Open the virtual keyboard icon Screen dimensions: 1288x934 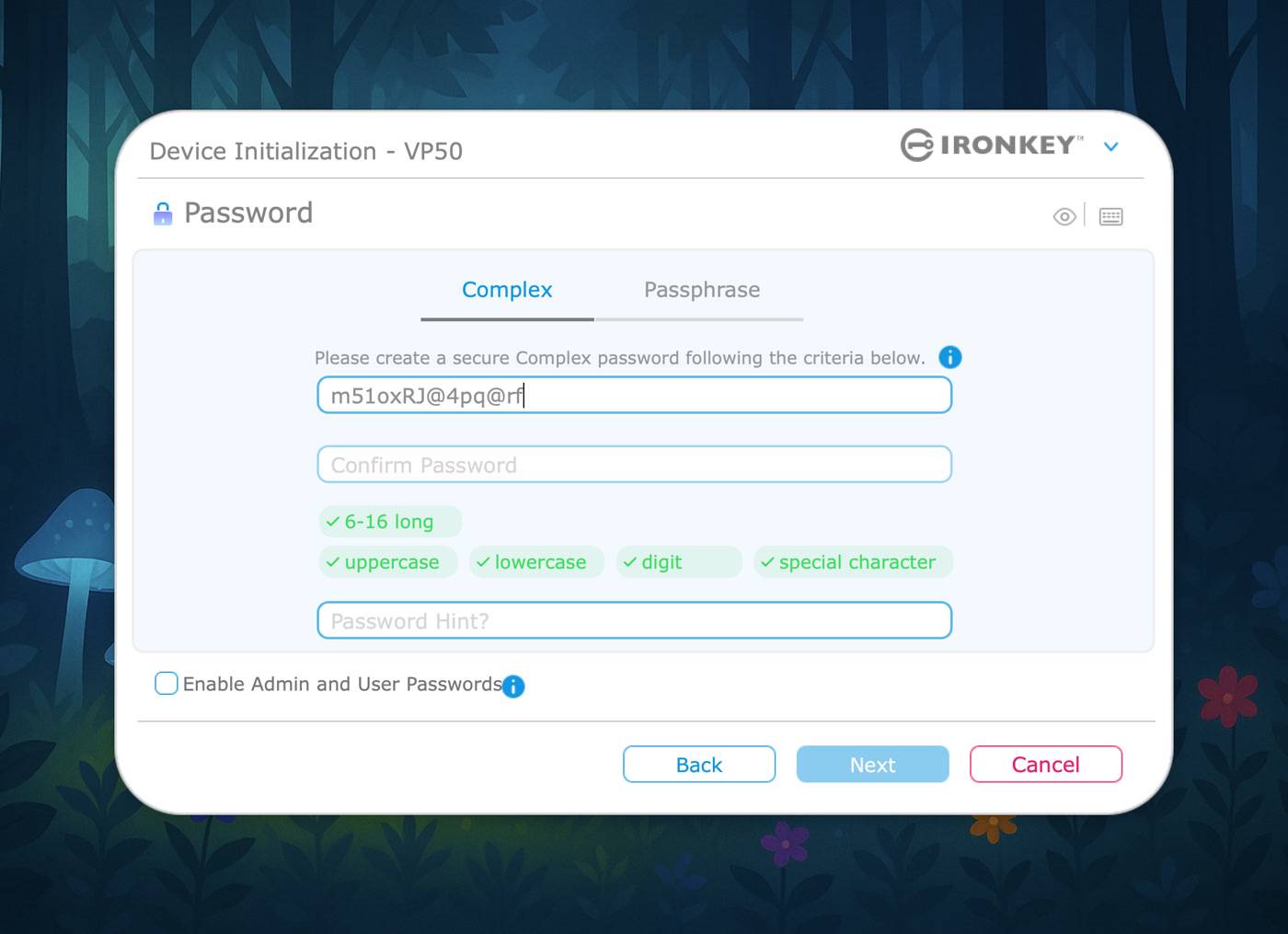click(1110, 216)
